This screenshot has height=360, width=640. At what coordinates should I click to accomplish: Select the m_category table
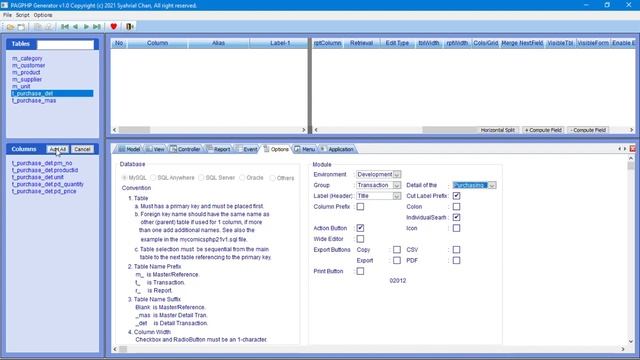tap(27, 58)
